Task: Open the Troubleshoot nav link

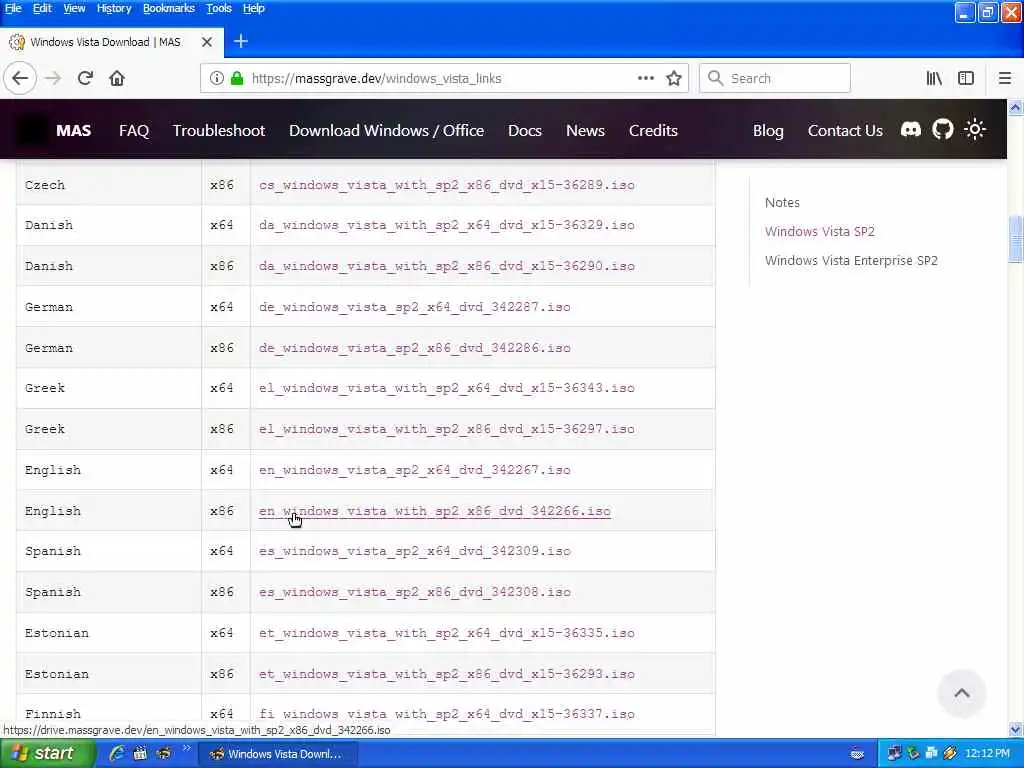Action: pyautogui.click(x=219, y=131)
